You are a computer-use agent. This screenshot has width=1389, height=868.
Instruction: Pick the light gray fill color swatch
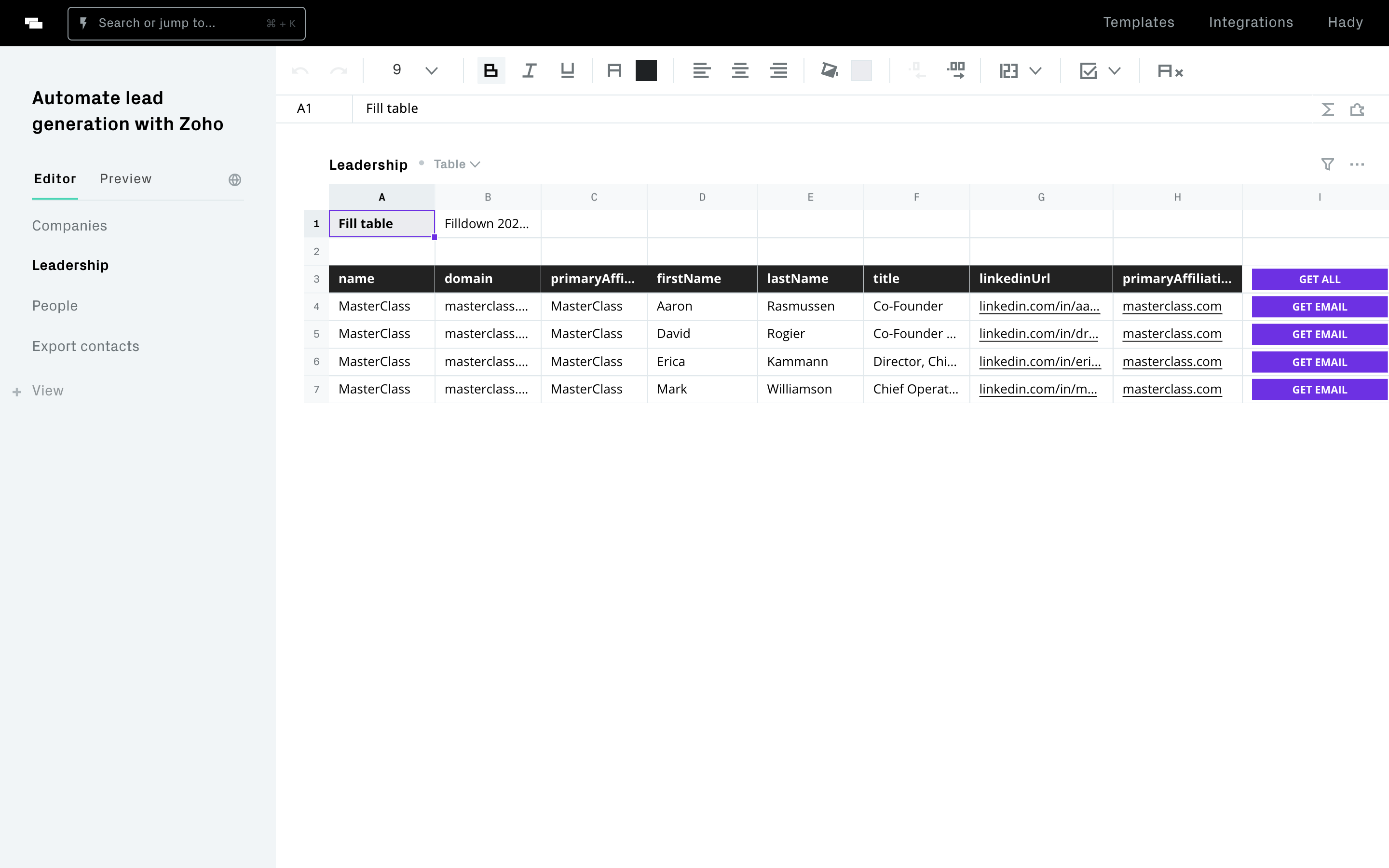click(861, 70)
